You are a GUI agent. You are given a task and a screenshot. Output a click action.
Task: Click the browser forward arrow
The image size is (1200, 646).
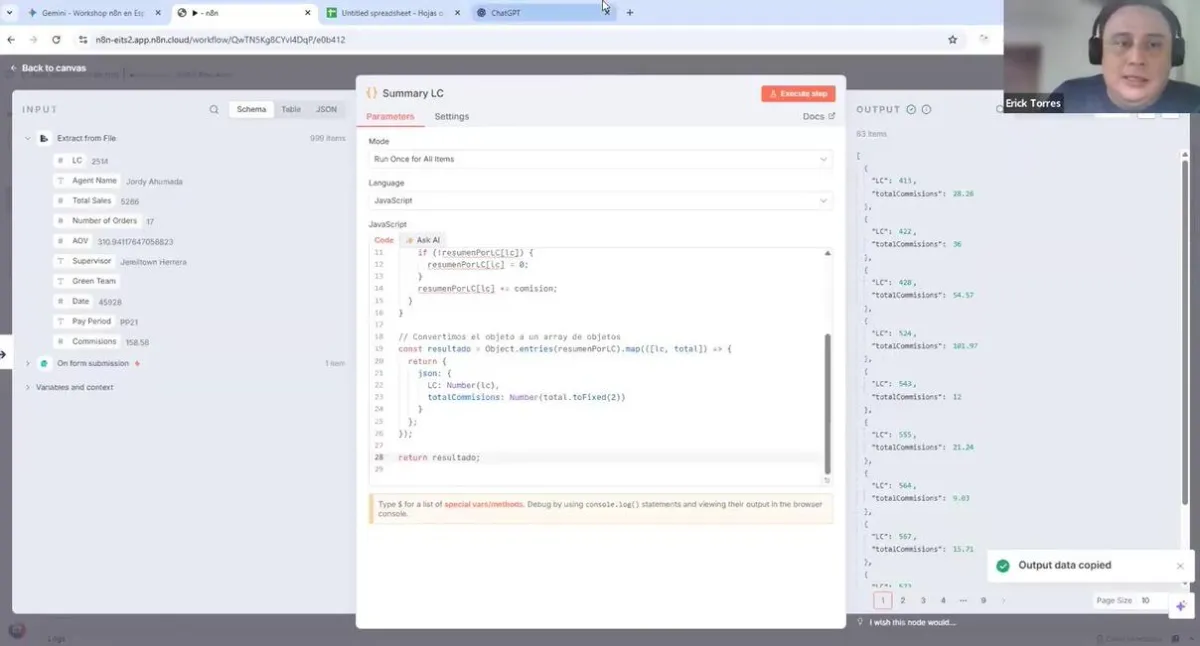click(33, 39)
